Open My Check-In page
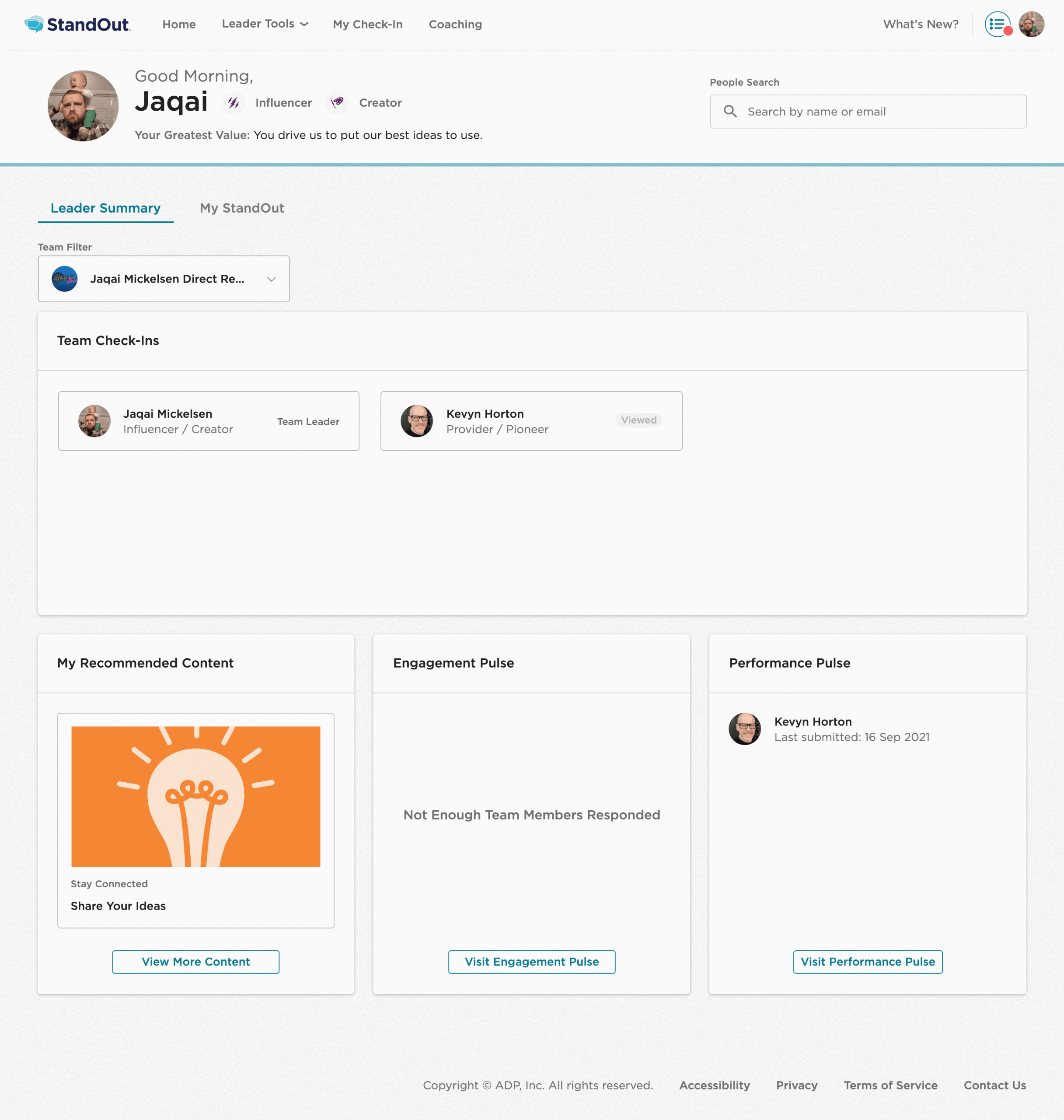The width and height of the screenshot is (1064, 1120). [367, 24]
